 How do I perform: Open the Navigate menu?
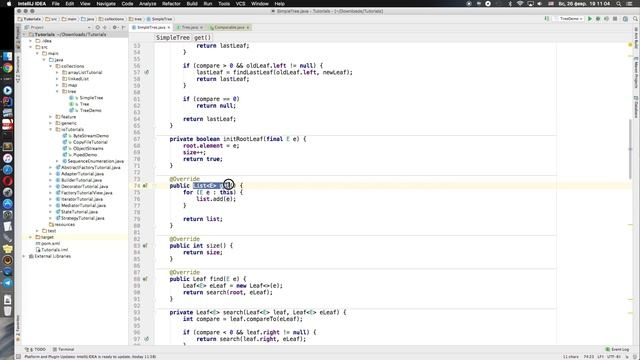point(106,4)
